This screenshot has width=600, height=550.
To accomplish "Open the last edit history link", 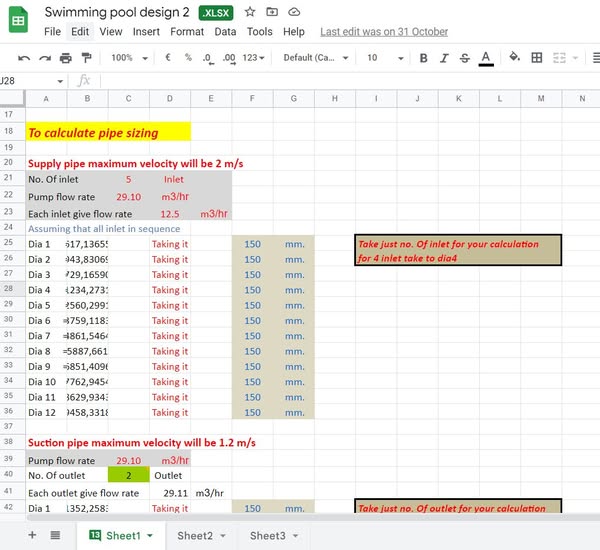I will point(384,32).
